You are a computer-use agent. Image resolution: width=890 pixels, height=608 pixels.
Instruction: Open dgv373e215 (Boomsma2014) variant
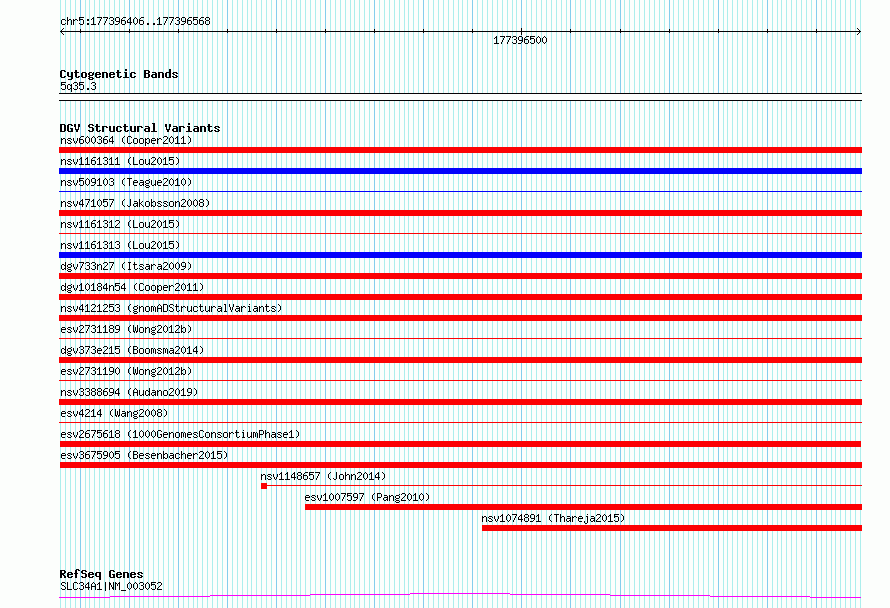point(132,350)
